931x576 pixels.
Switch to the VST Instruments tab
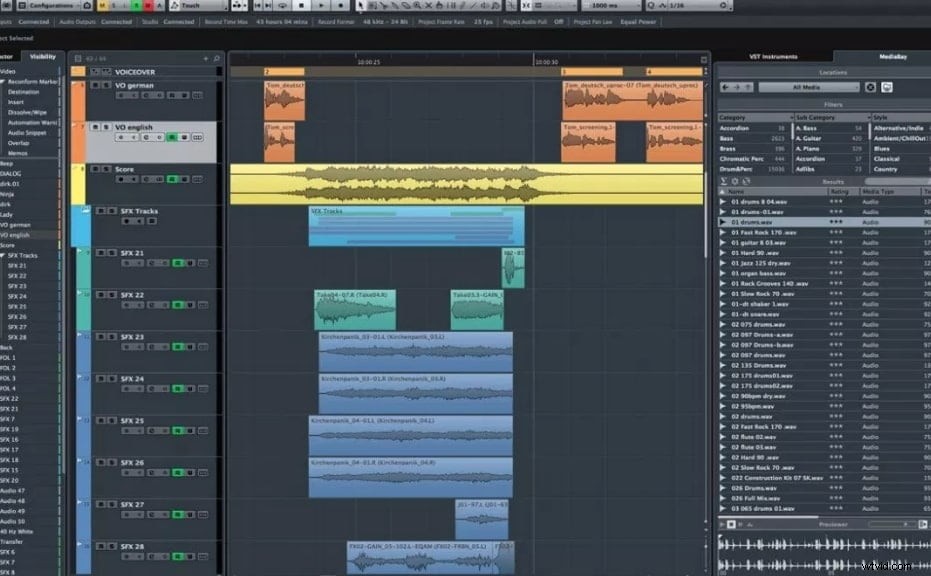(774, 56)
